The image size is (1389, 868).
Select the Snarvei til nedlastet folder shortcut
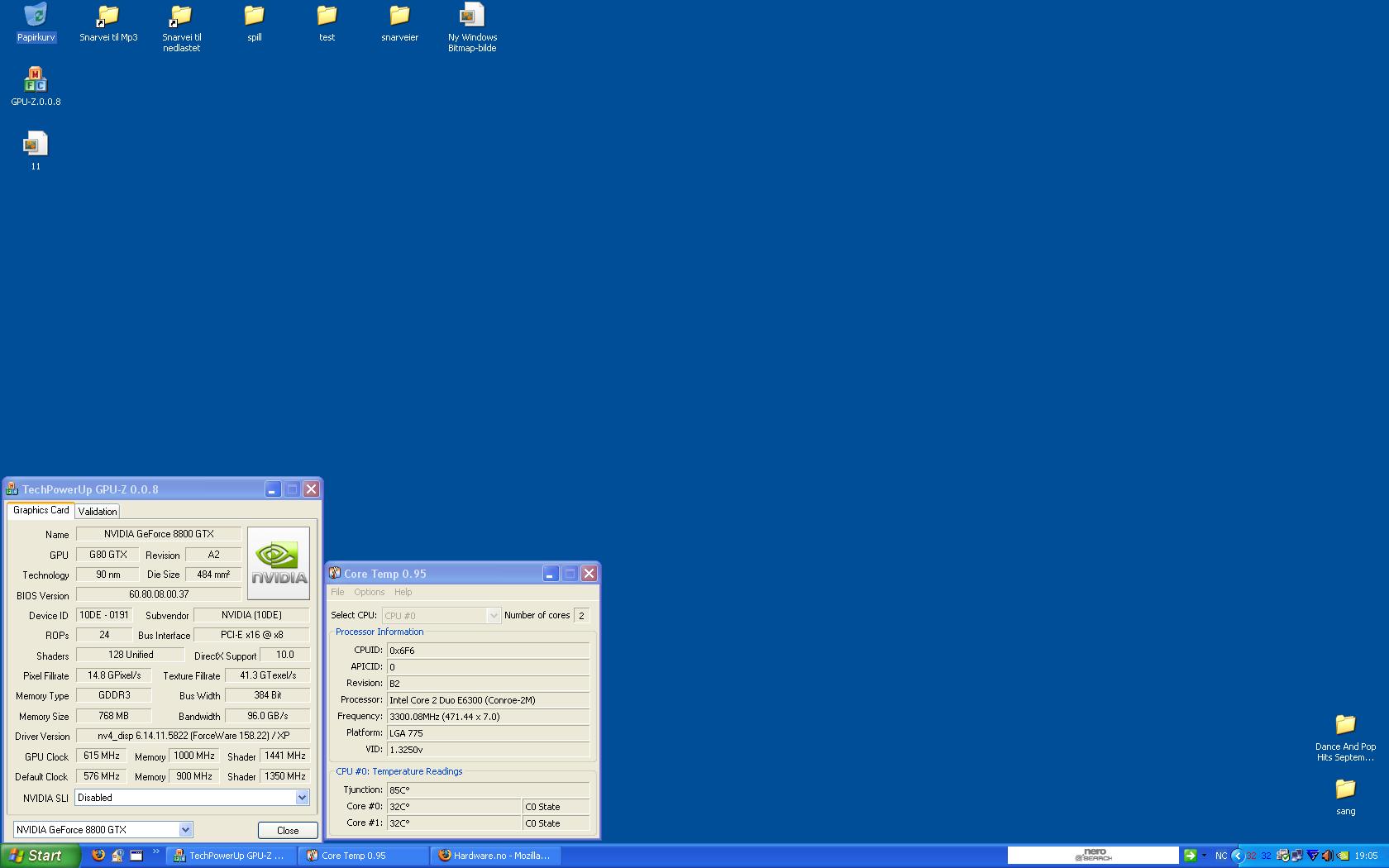(181, 29)
